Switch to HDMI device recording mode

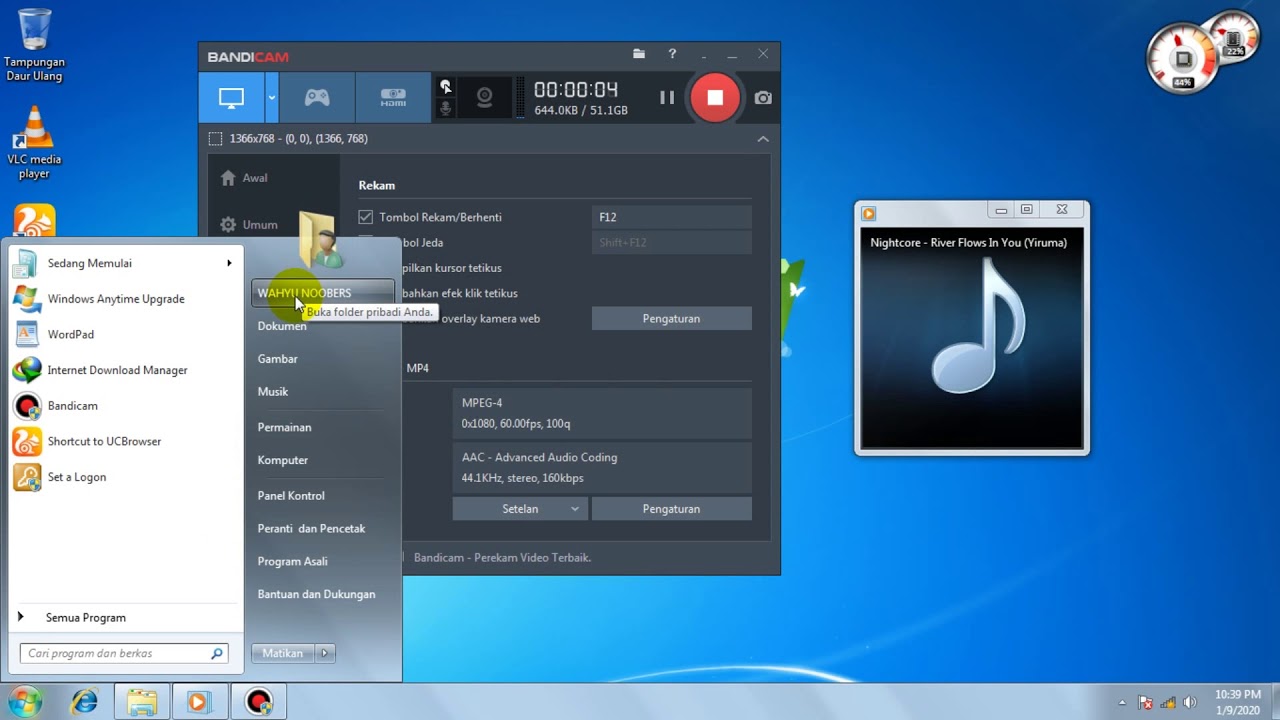point(393,98)
